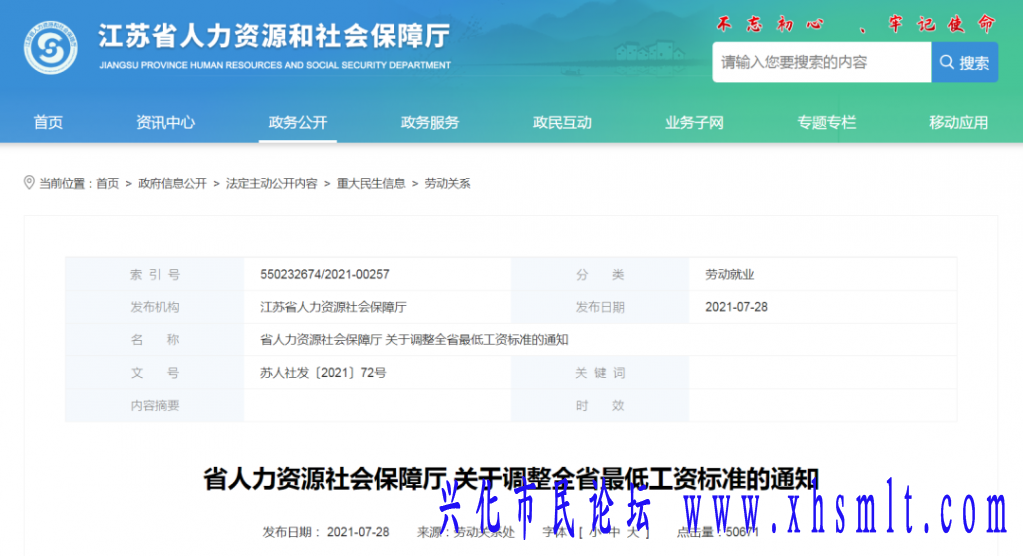The height and width of the screenshot is (556, 1023).
Task: Click the 搜索 search button
Action: (x=964, y=62)
